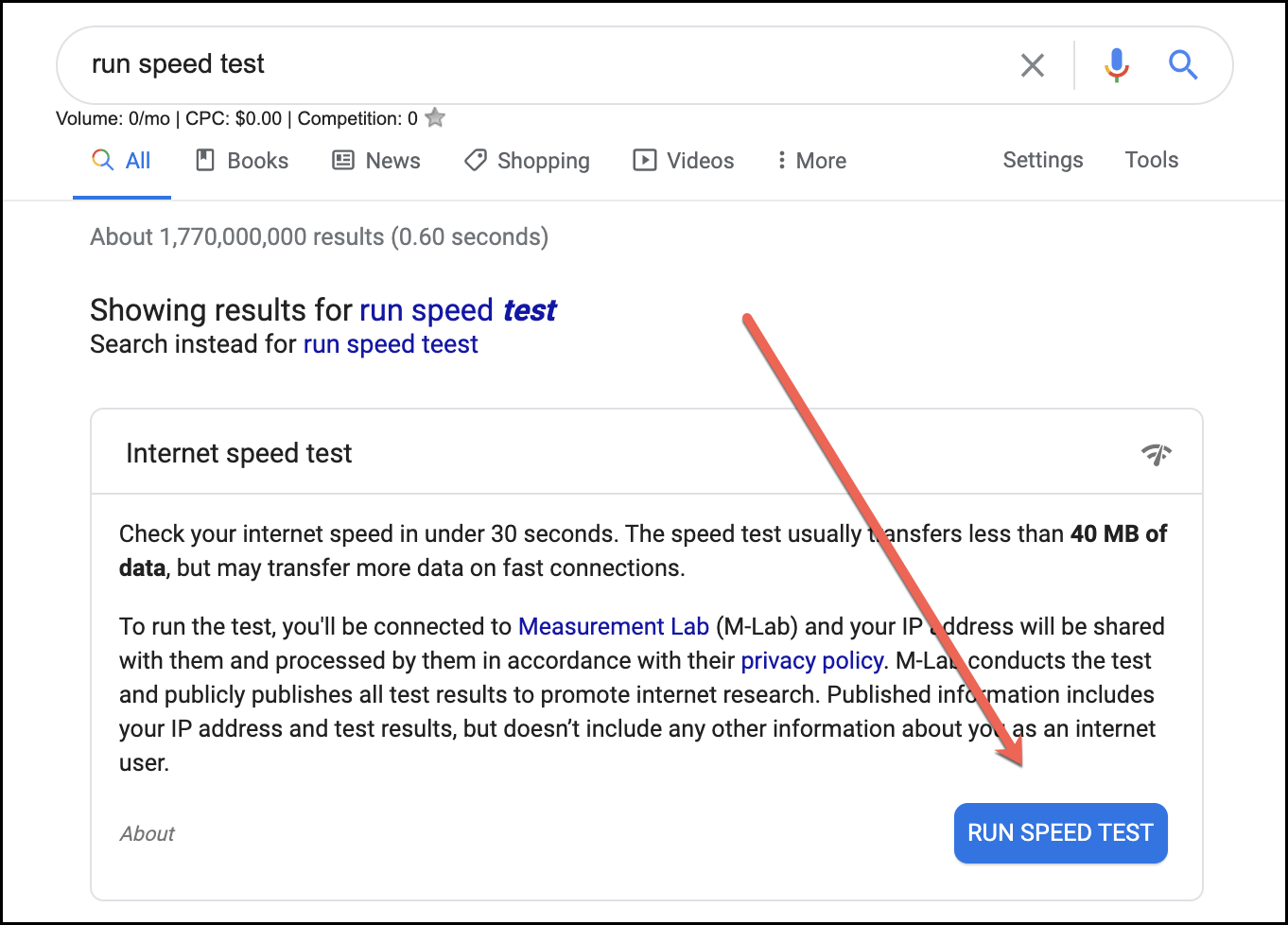Screen dimensions: 1288x925
Task: Open search Settings
Action: [1043, 160]
